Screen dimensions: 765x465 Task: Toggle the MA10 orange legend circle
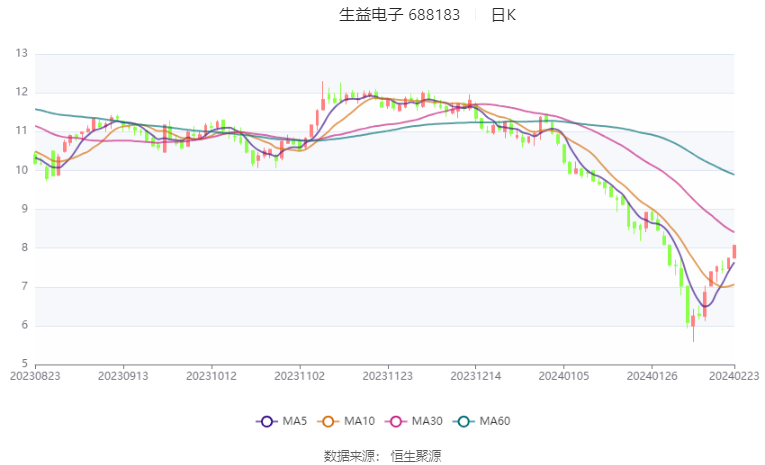point(328,421)
